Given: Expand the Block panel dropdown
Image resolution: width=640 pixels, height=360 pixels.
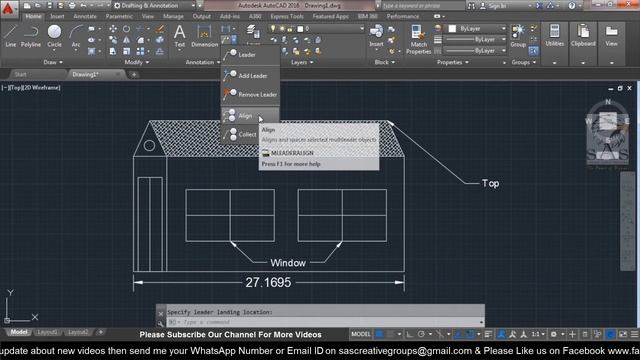Looking at the screenshot, I should click(384, 62).
